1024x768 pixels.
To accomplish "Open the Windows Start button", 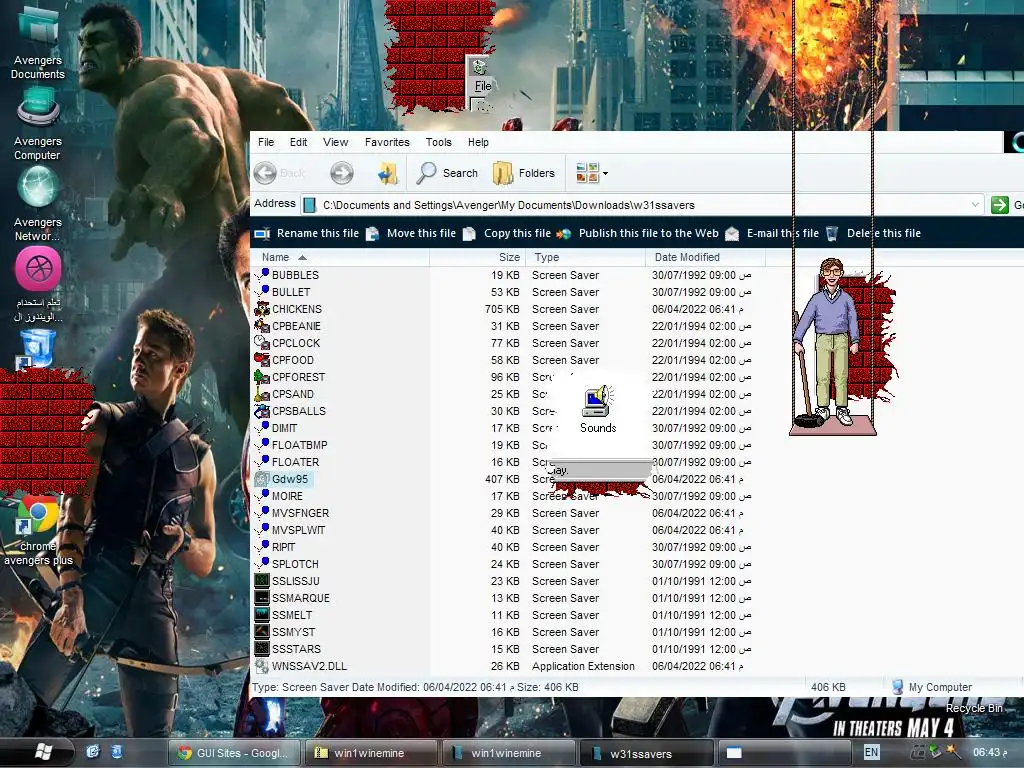I will click(x=43, y=752).
